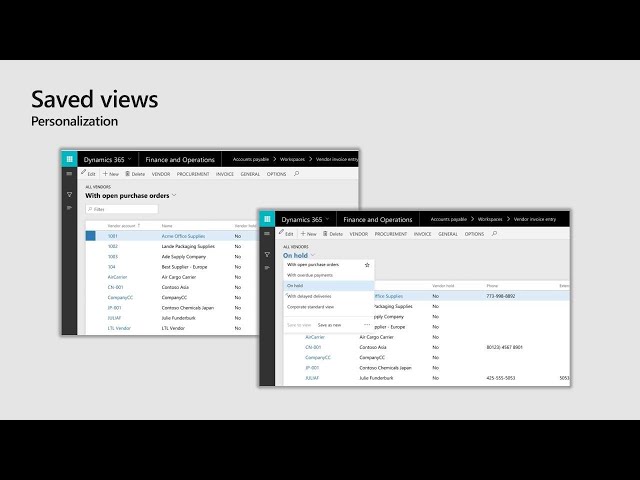
Task: Click Delete in the front window action bar
Action: pyautogui.click(x=333, y=234)
